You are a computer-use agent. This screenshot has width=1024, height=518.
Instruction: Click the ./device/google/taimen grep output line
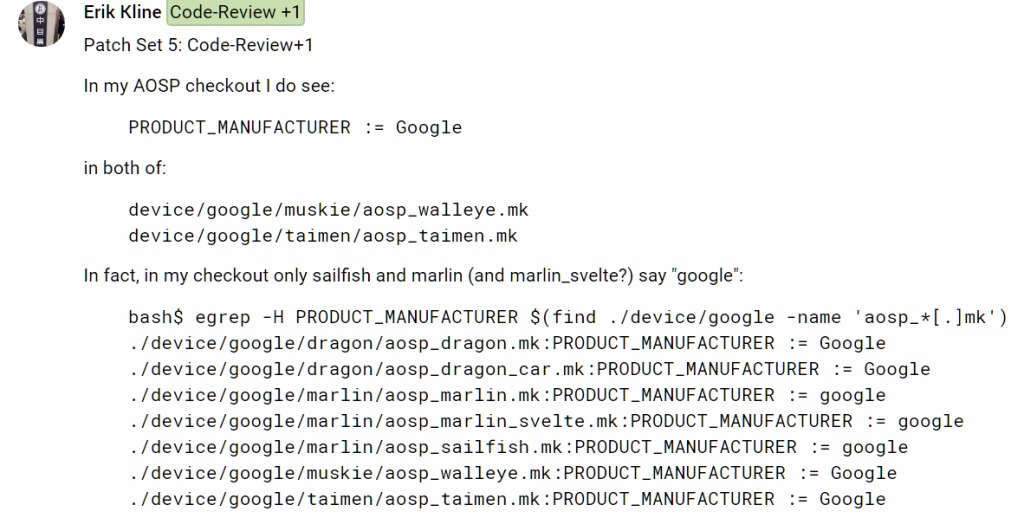coord(507,499)
